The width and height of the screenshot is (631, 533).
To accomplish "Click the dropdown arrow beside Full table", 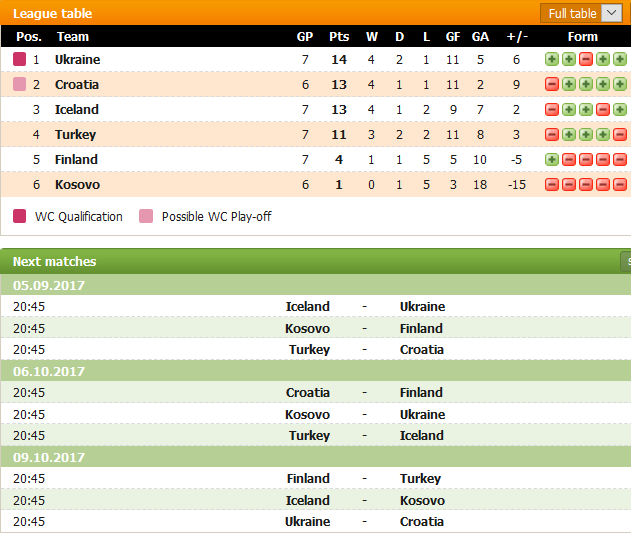I will coord(612,13).
